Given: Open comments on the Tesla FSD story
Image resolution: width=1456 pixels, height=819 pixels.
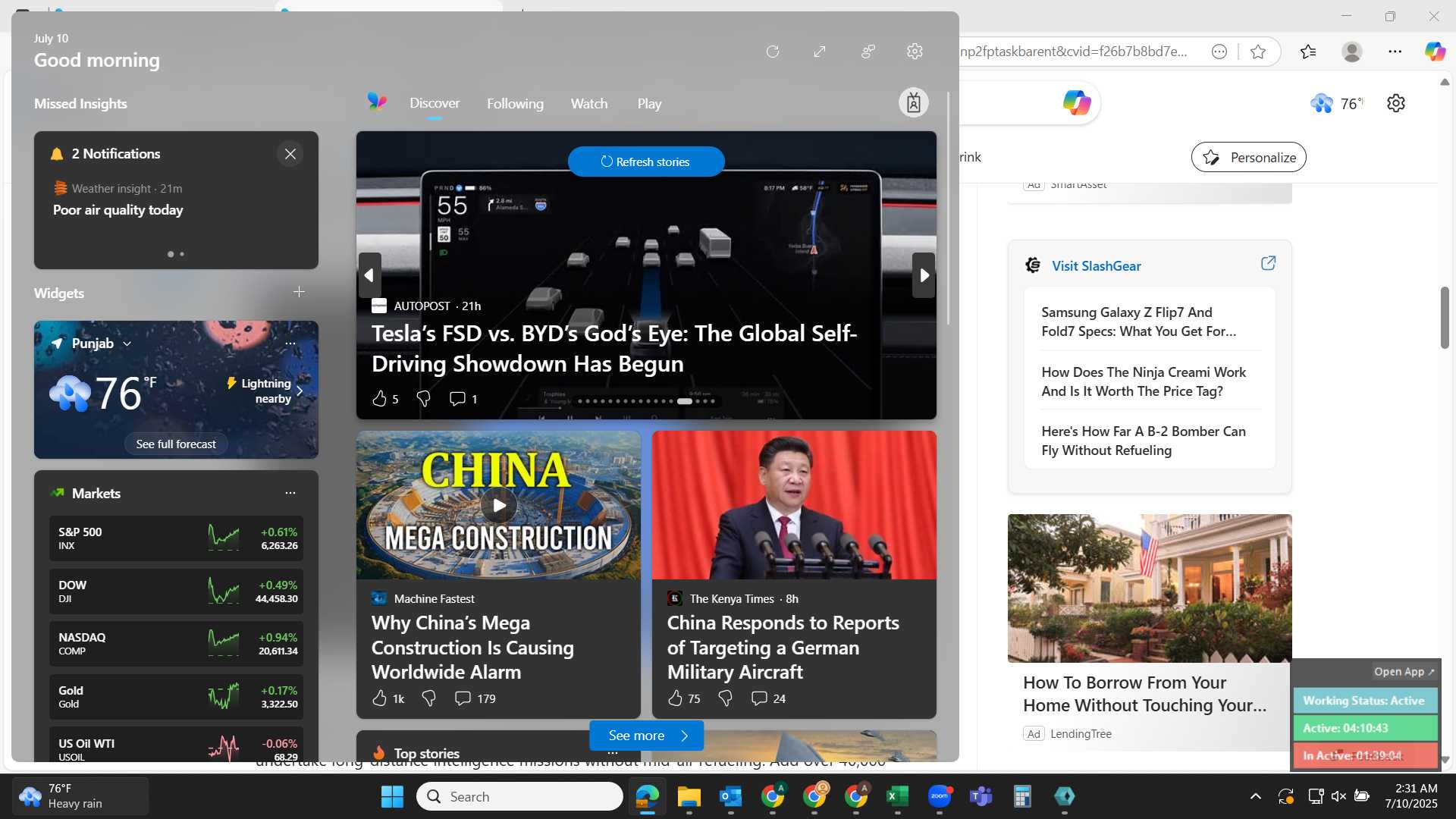Looking at the screenshot, I should pos(463,399).
